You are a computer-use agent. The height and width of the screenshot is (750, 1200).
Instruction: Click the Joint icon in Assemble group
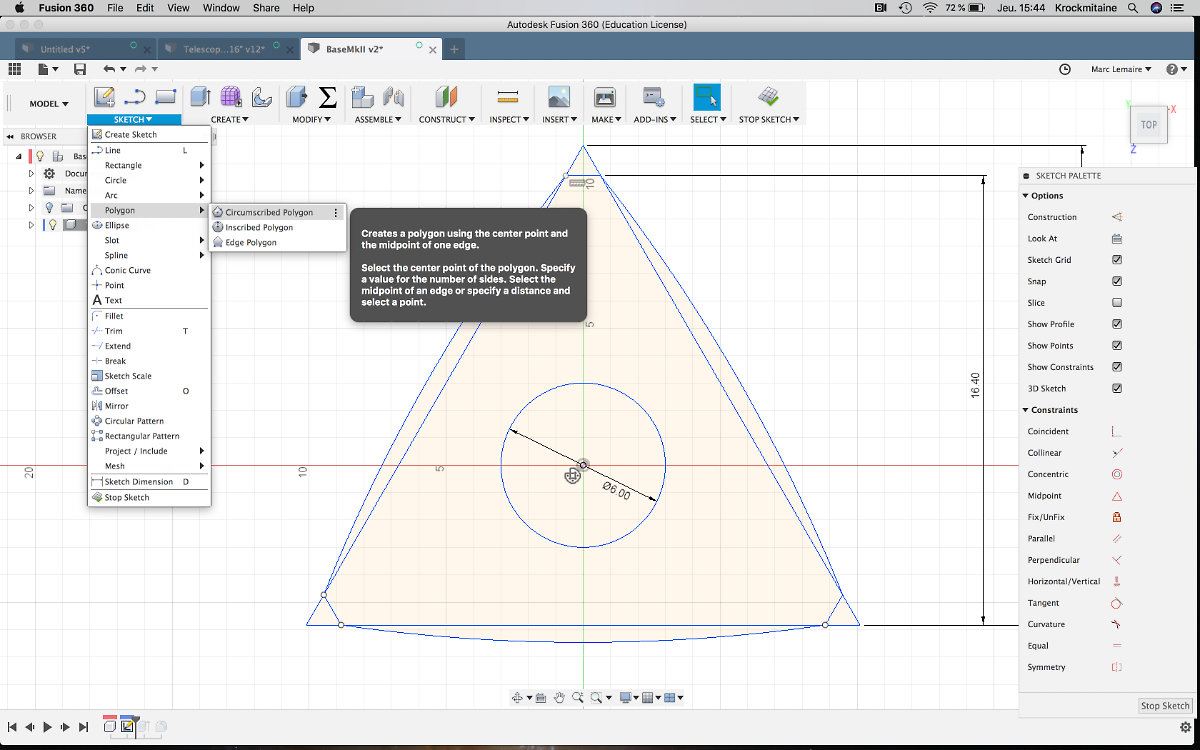pos(393,97)
